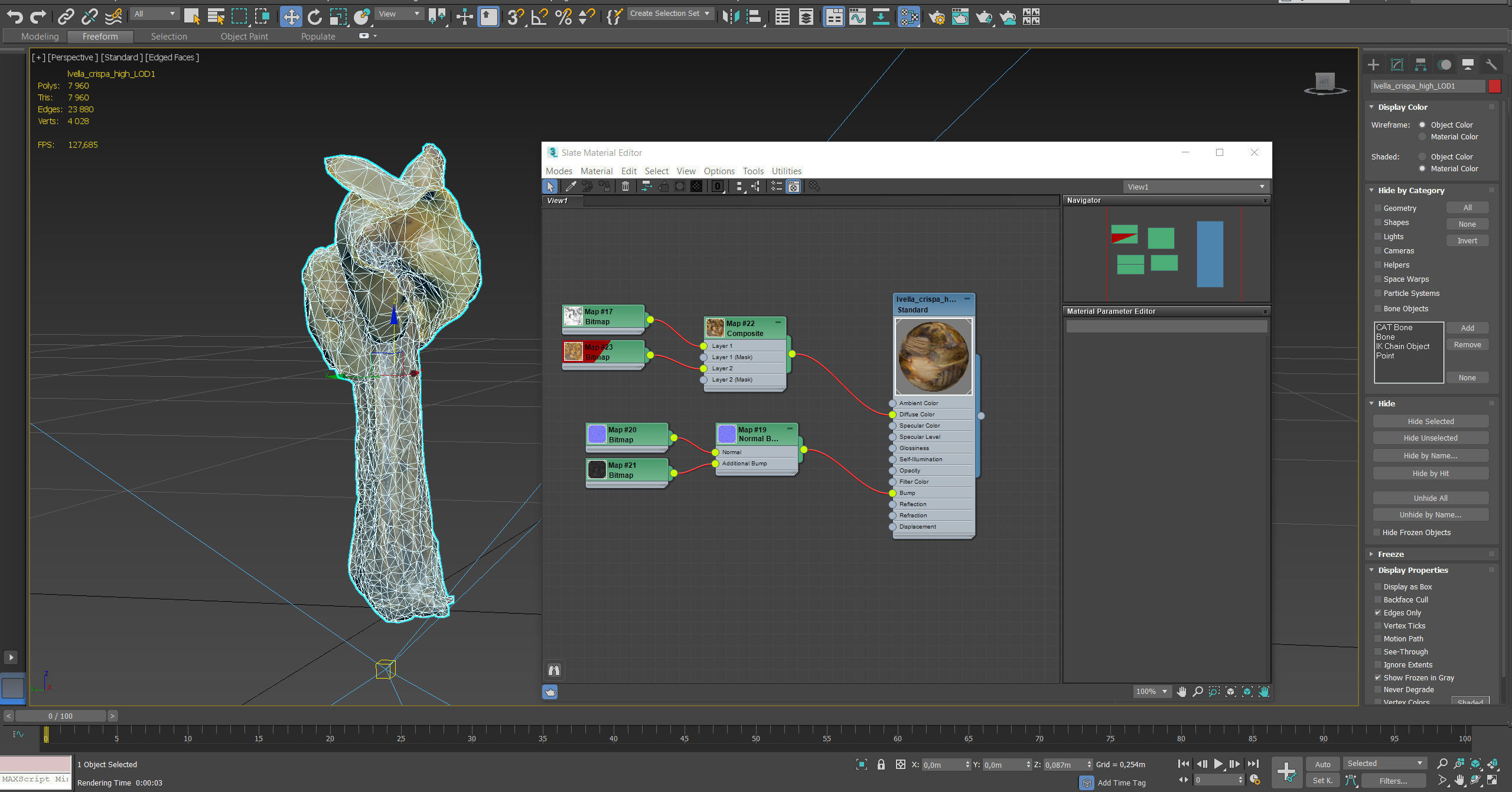Open the reference coordinate View dropdown

[x=400, y=14]
